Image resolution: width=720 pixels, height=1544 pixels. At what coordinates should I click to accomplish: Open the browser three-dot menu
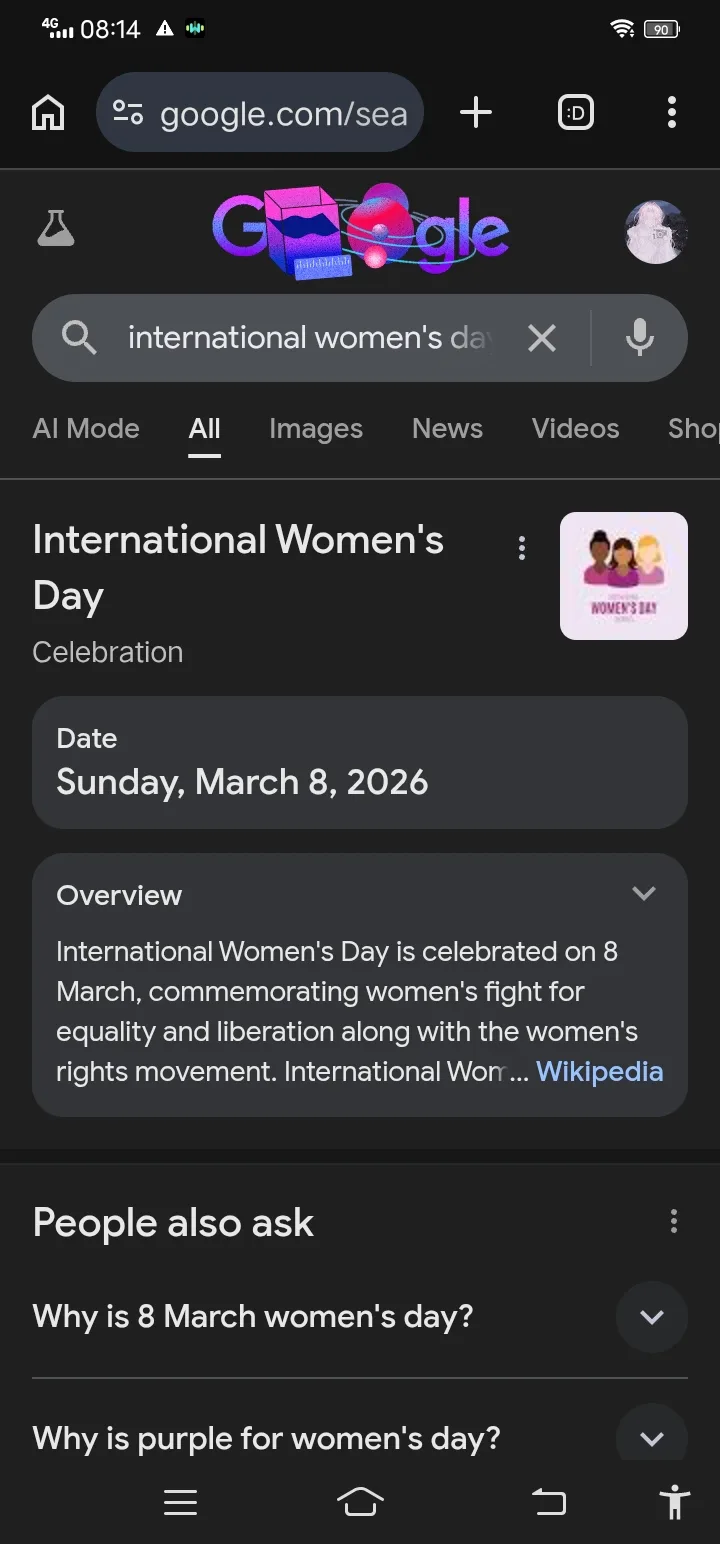click(671, 113)
